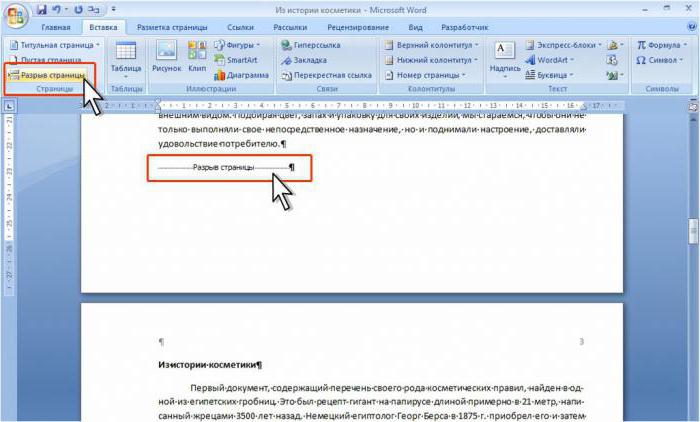Image resolution: width=700 pixels, height=422 pixels.
Task: Switch to the Главная tab
Action: (x=56, y=27)
